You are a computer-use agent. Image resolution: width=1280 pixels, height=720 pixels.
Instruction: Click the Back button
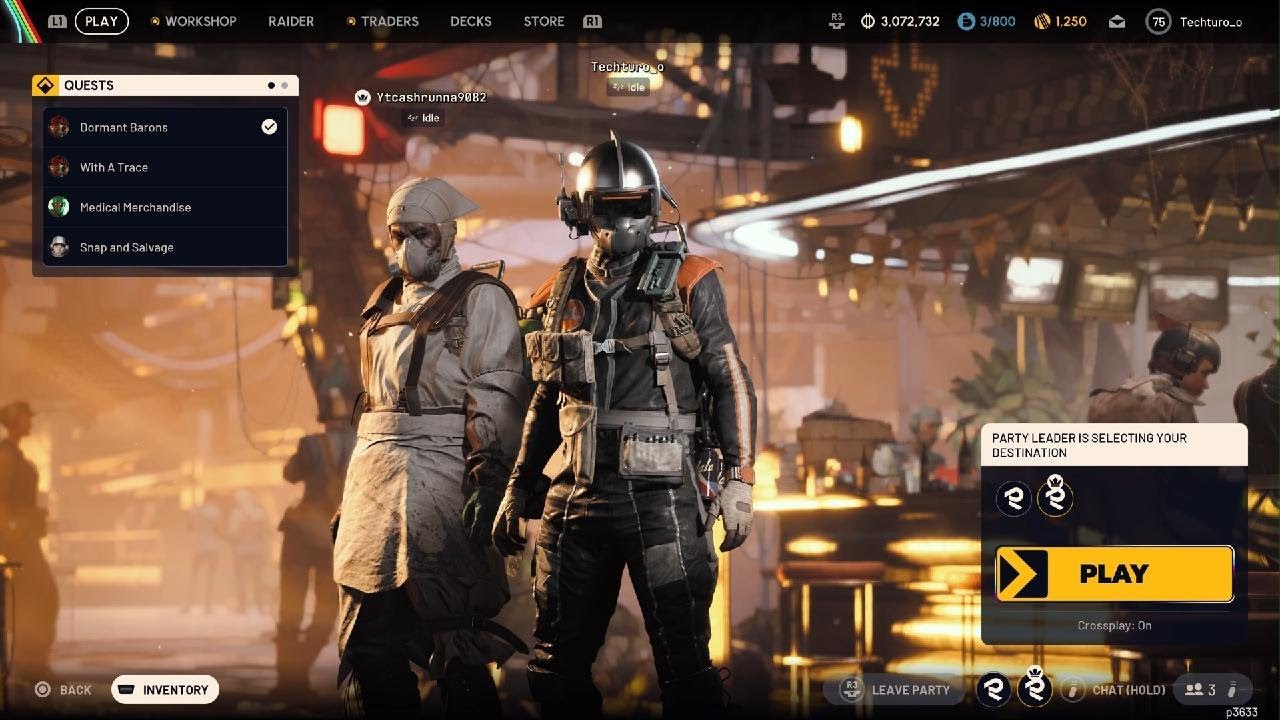click(x=63, y=690)
